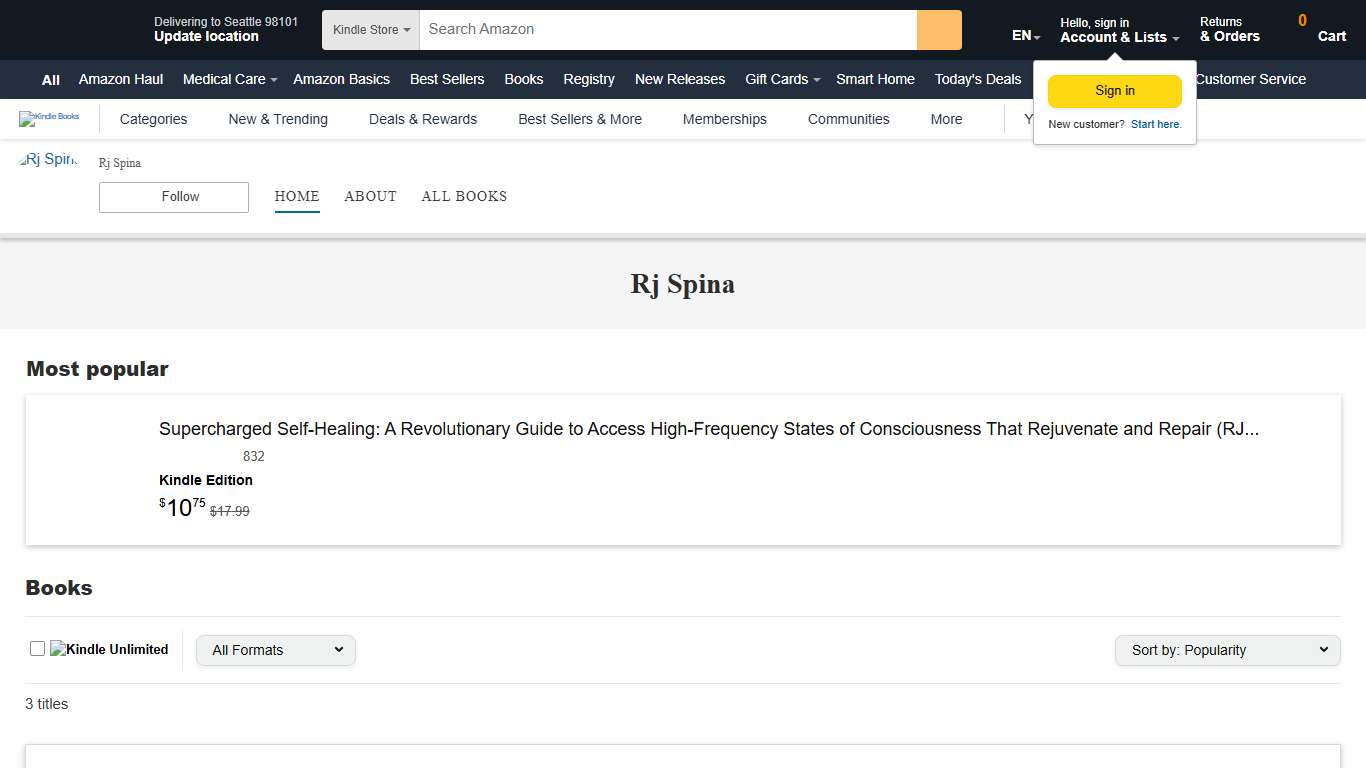
Task: Open the All Formats dropdown
Action: pos(275,650)
